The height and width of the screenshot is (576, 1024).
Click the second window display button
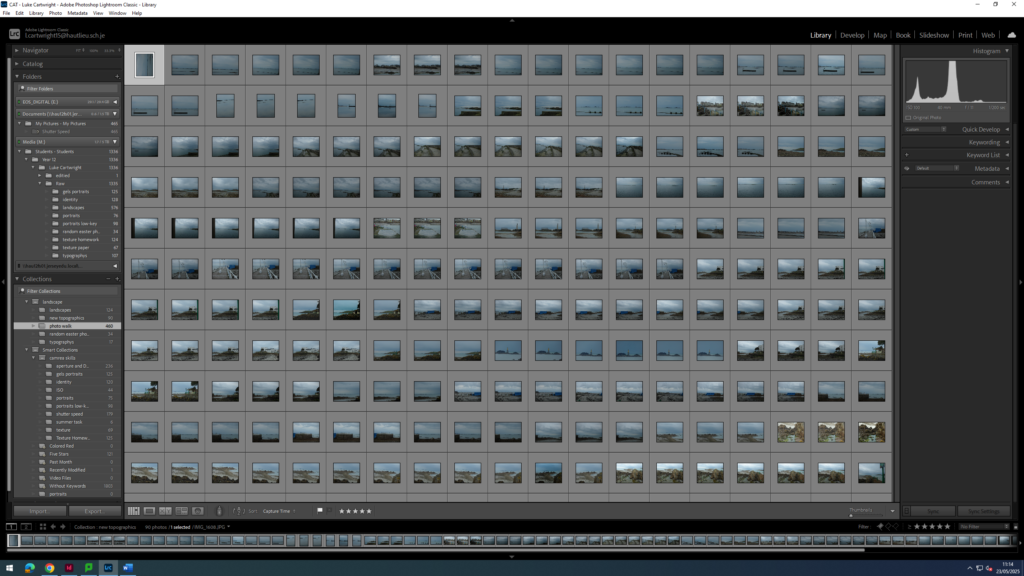pyautogui.click(x=26, y=527)
